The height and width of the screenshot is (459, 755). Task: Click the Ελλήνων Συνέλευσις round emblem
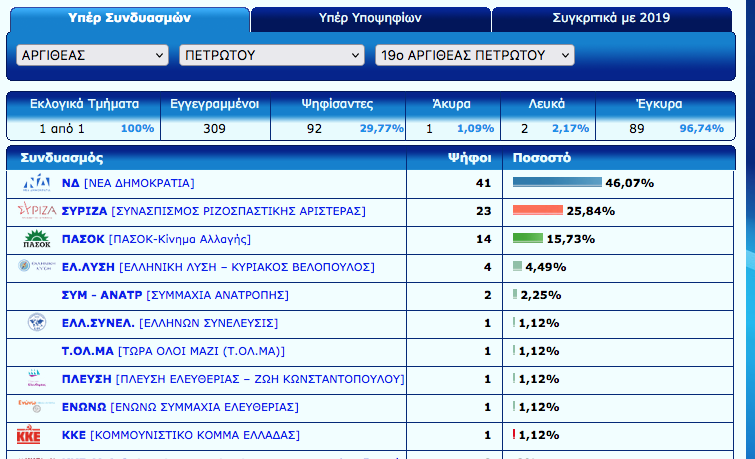[37, 323]
